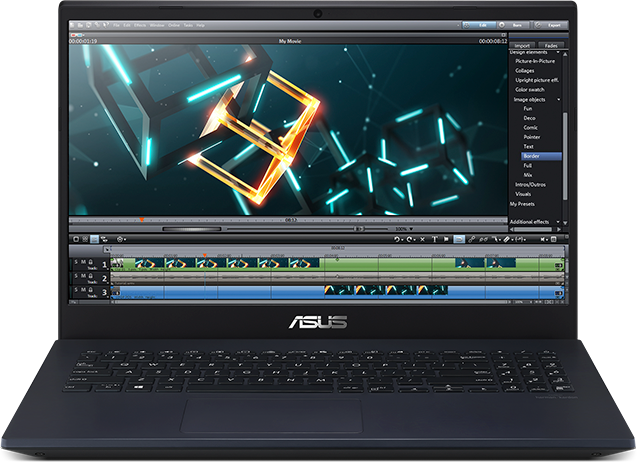
Task: Click the Redo arrow in timeline toolbar
Action: coord(409,239)
